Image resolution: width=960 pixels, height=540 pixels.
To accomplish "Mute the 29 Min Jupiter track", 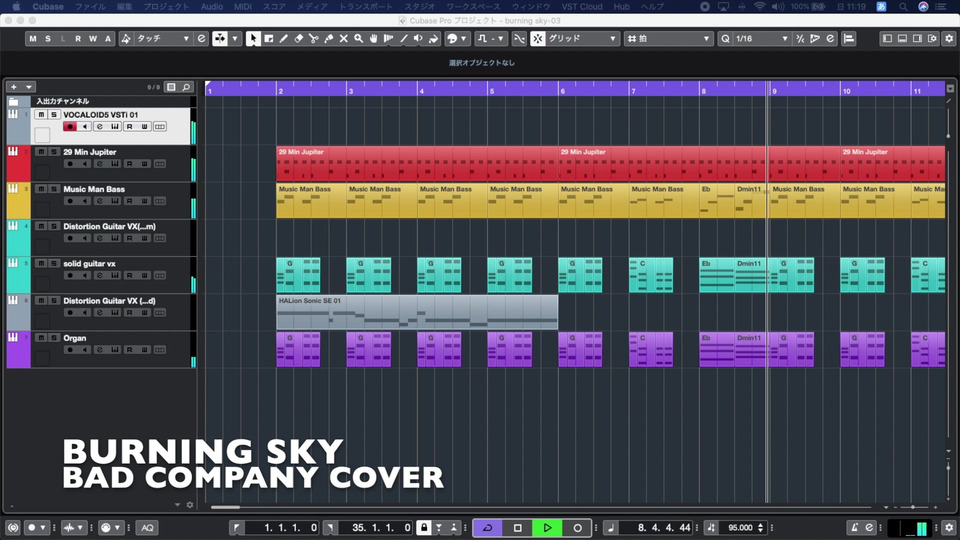I will coord(40,152).
